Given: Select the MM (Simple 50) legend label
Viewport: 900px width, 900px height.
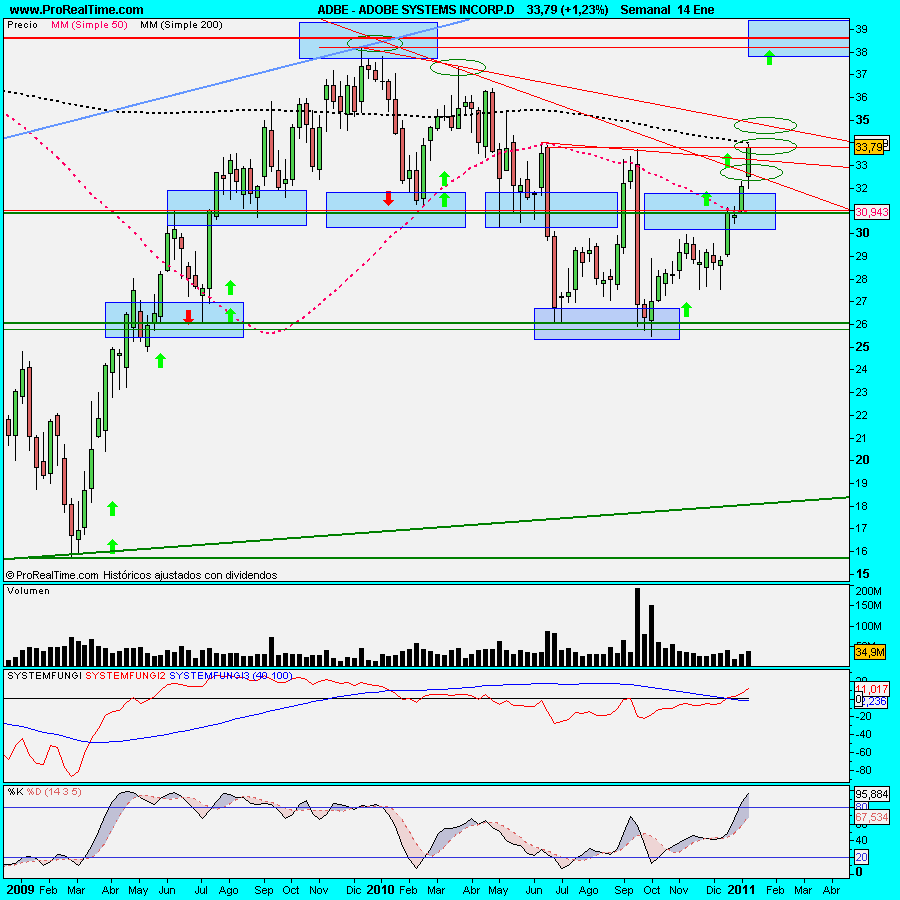Looking at the screenshot, I should [89, 25].
